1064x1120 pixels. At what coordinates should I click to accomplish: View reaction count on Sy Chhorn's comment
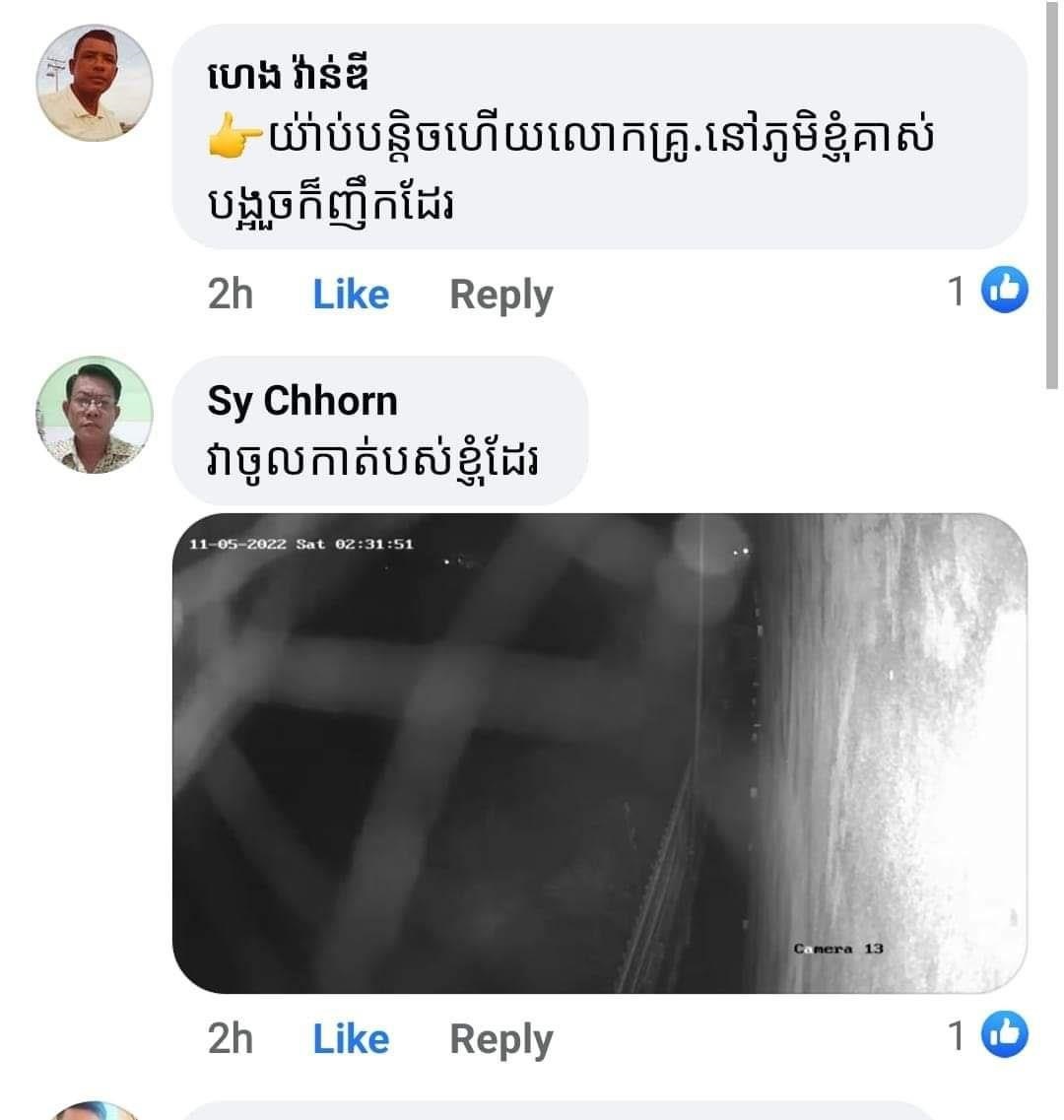pos(956,1036)
